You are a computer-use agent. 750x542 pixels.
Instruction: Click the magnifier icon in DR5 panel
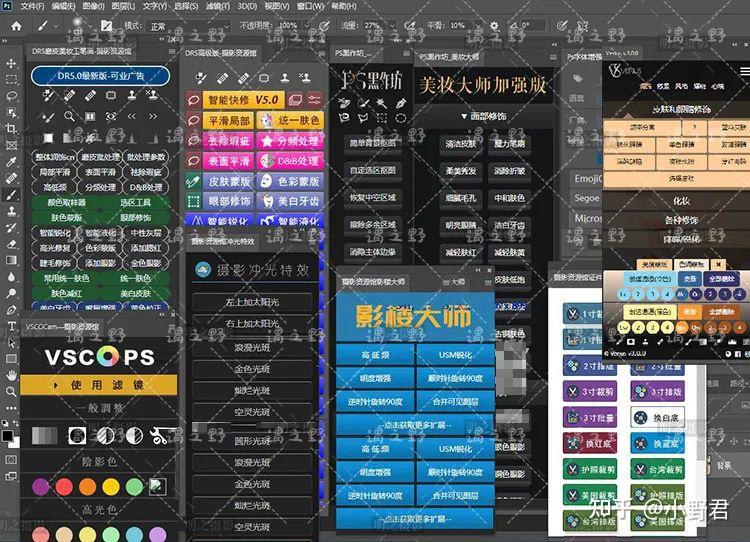(69, 116)
